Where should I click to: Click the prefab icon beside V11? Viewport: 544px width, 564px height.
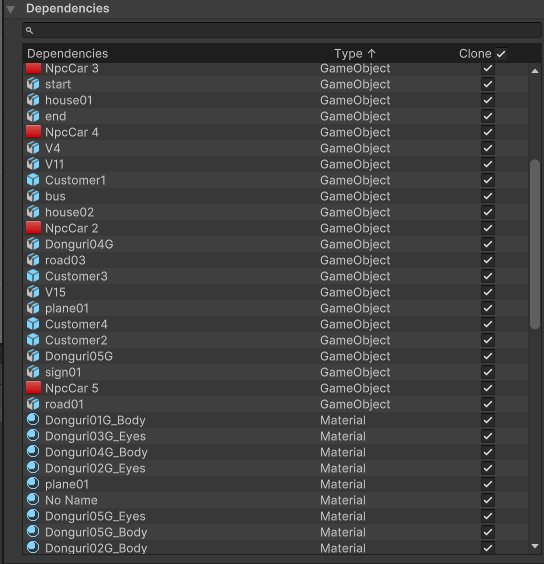(33, 164)
